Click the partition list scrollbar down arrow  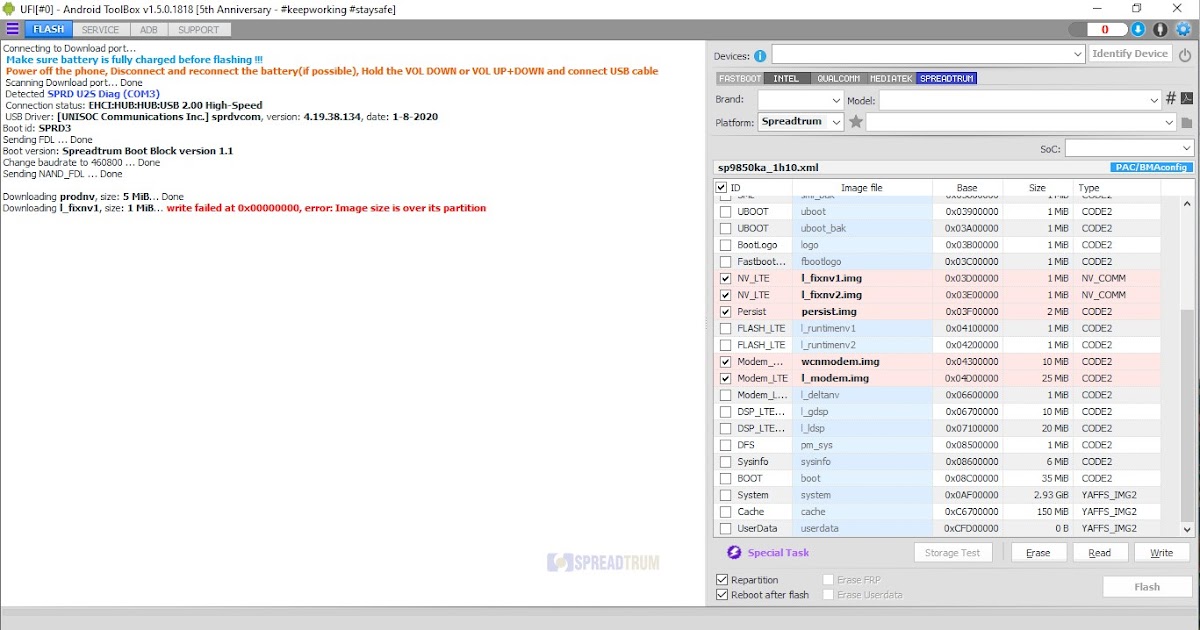[x=1187, y=529]
